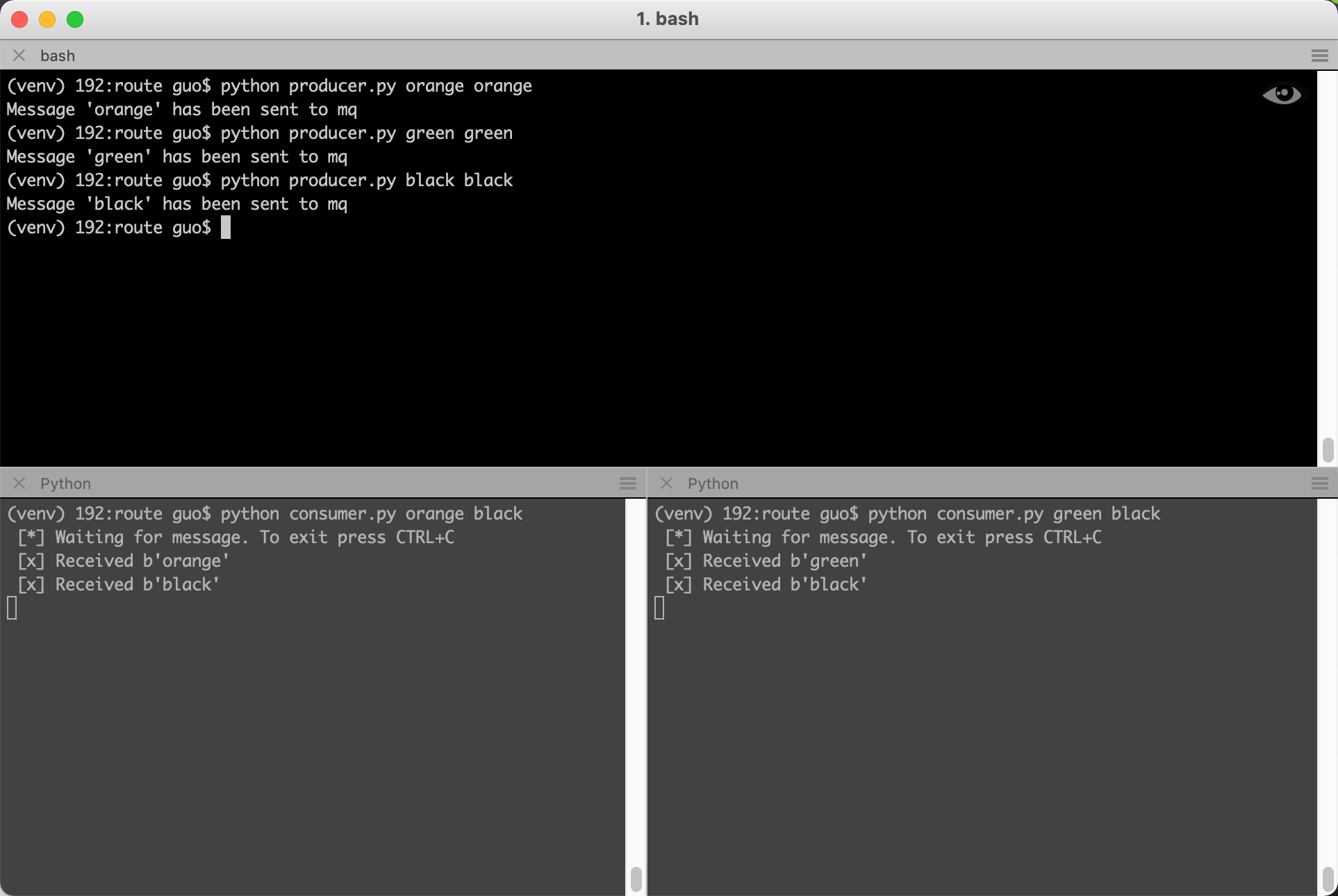Click "Received b'black'" in left Python pane
1338x896 pixels.
point(119,585)
